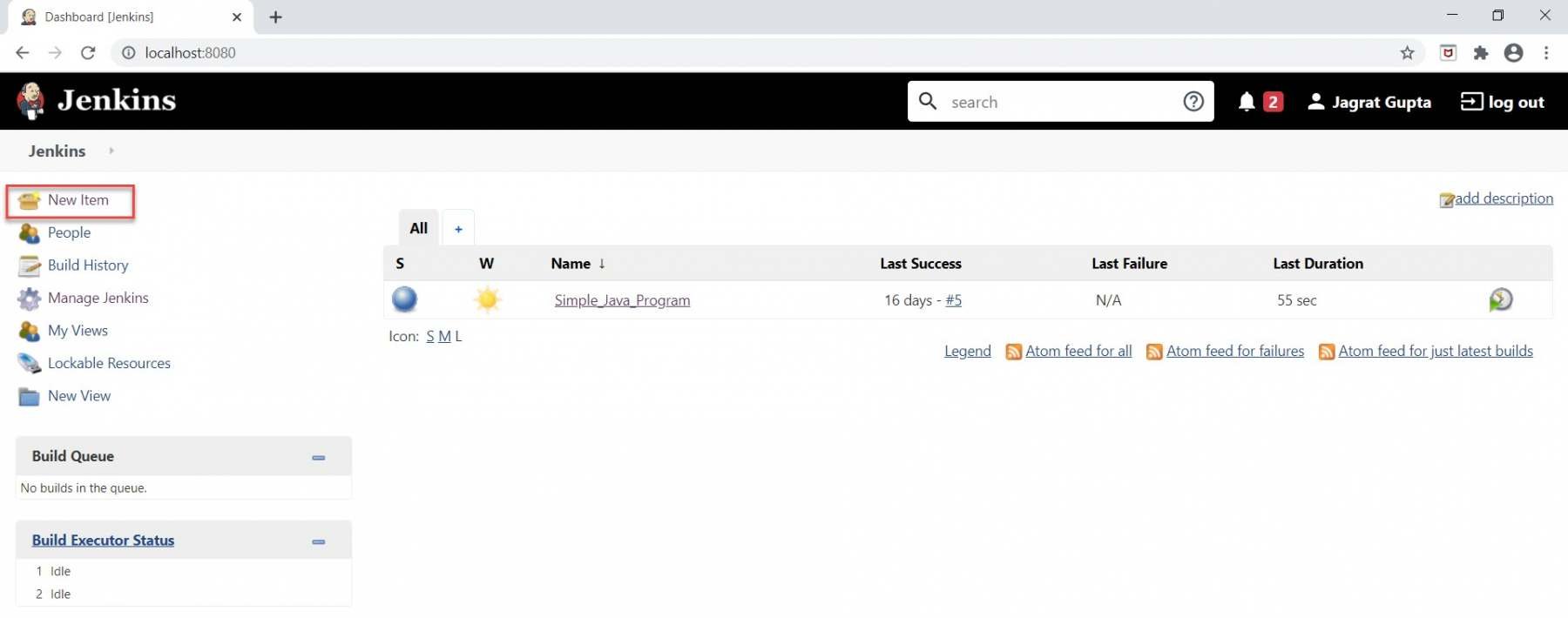Open Atom feed for all
Screen dimensions: 1568x618
[1078, 351]
